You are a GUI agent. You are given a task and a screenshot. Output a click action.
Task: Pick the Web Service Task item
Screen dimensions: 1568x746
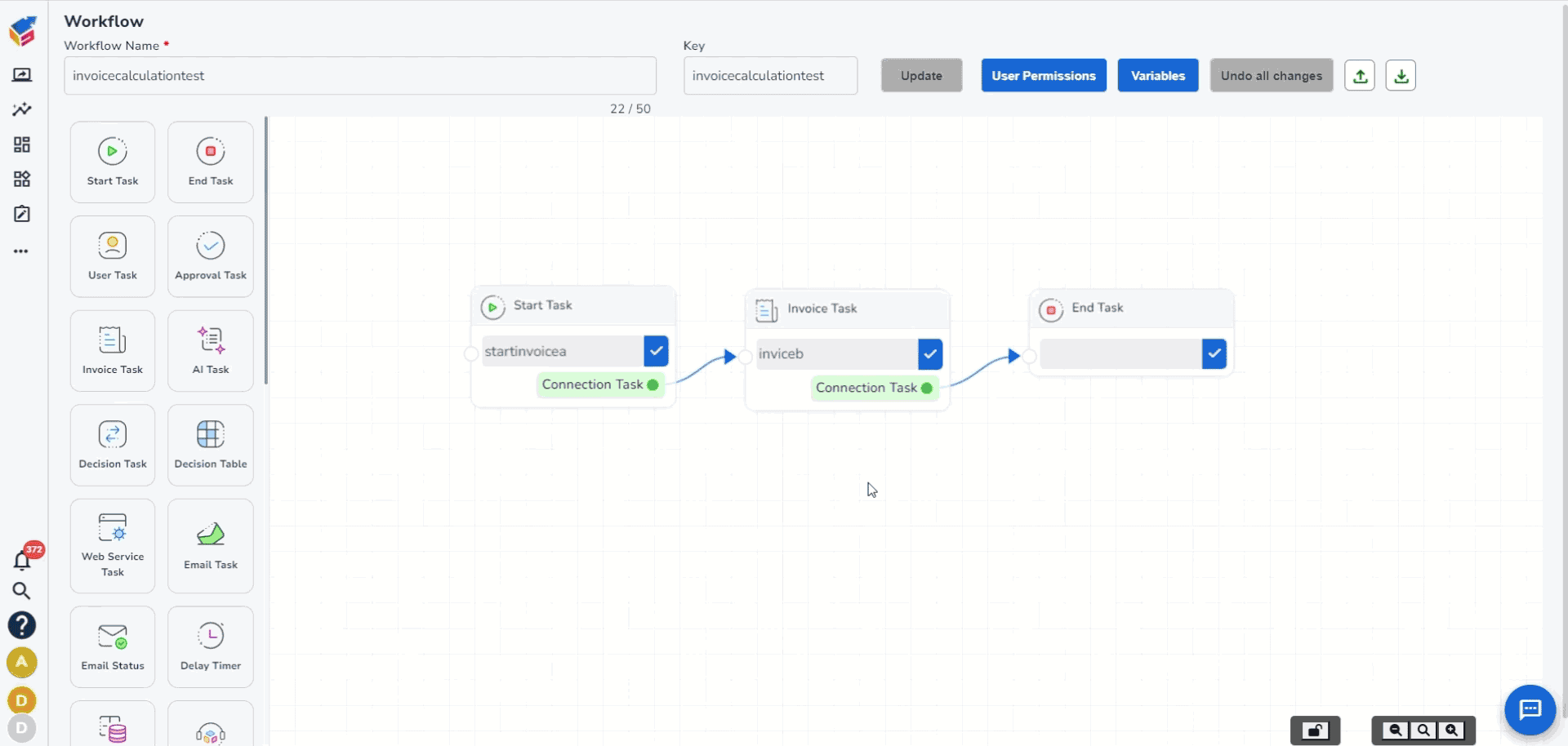113,544
